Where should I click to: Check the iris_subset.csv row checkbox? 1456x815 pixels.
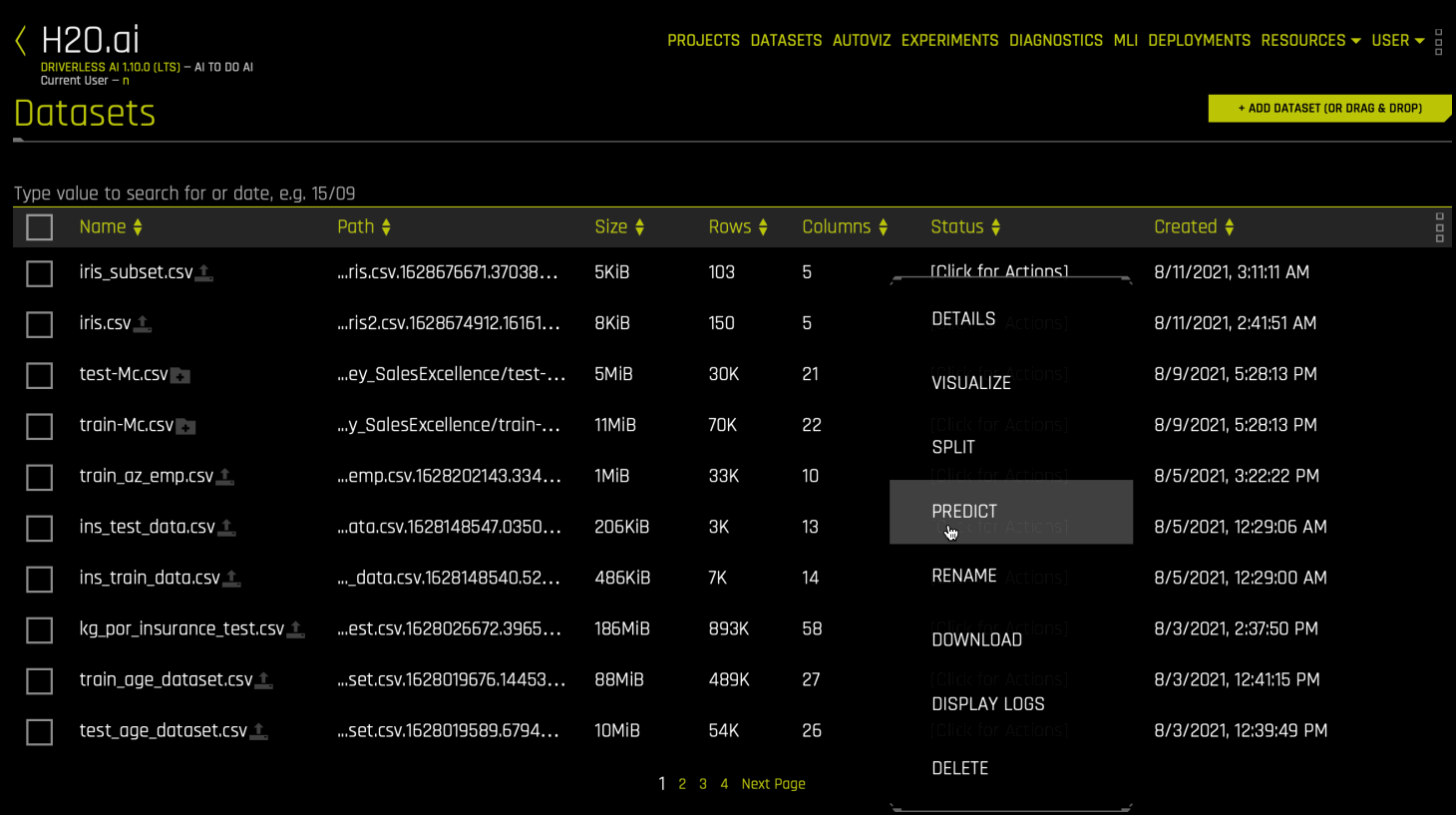pos(39,273)
